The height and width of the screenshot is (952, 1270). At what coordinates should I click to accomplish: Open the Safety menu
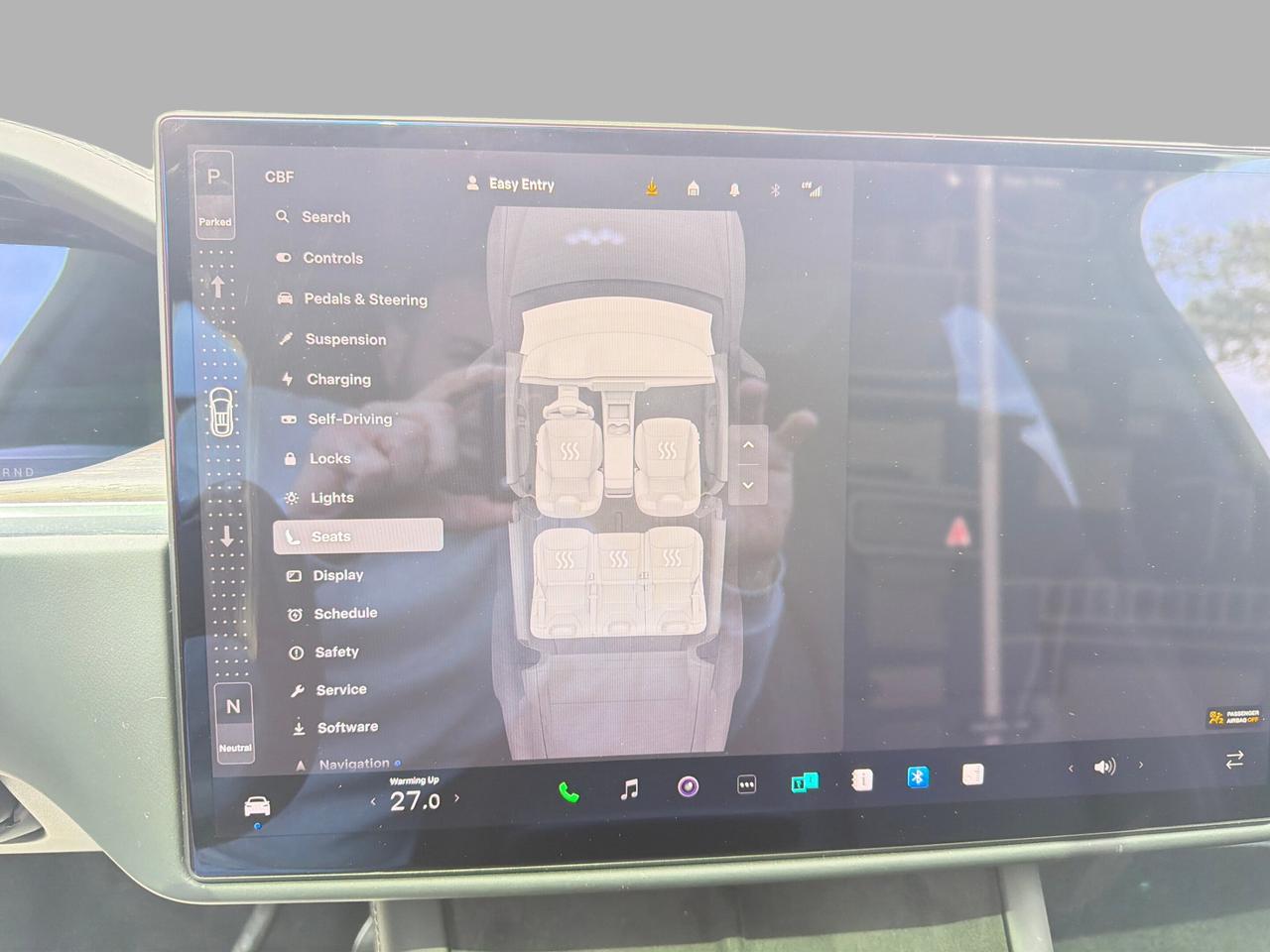[324, 652]
